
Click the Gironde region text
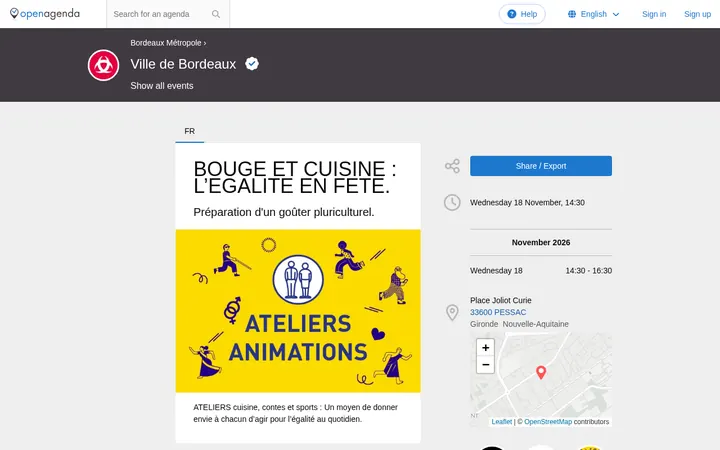coord(484,324)
